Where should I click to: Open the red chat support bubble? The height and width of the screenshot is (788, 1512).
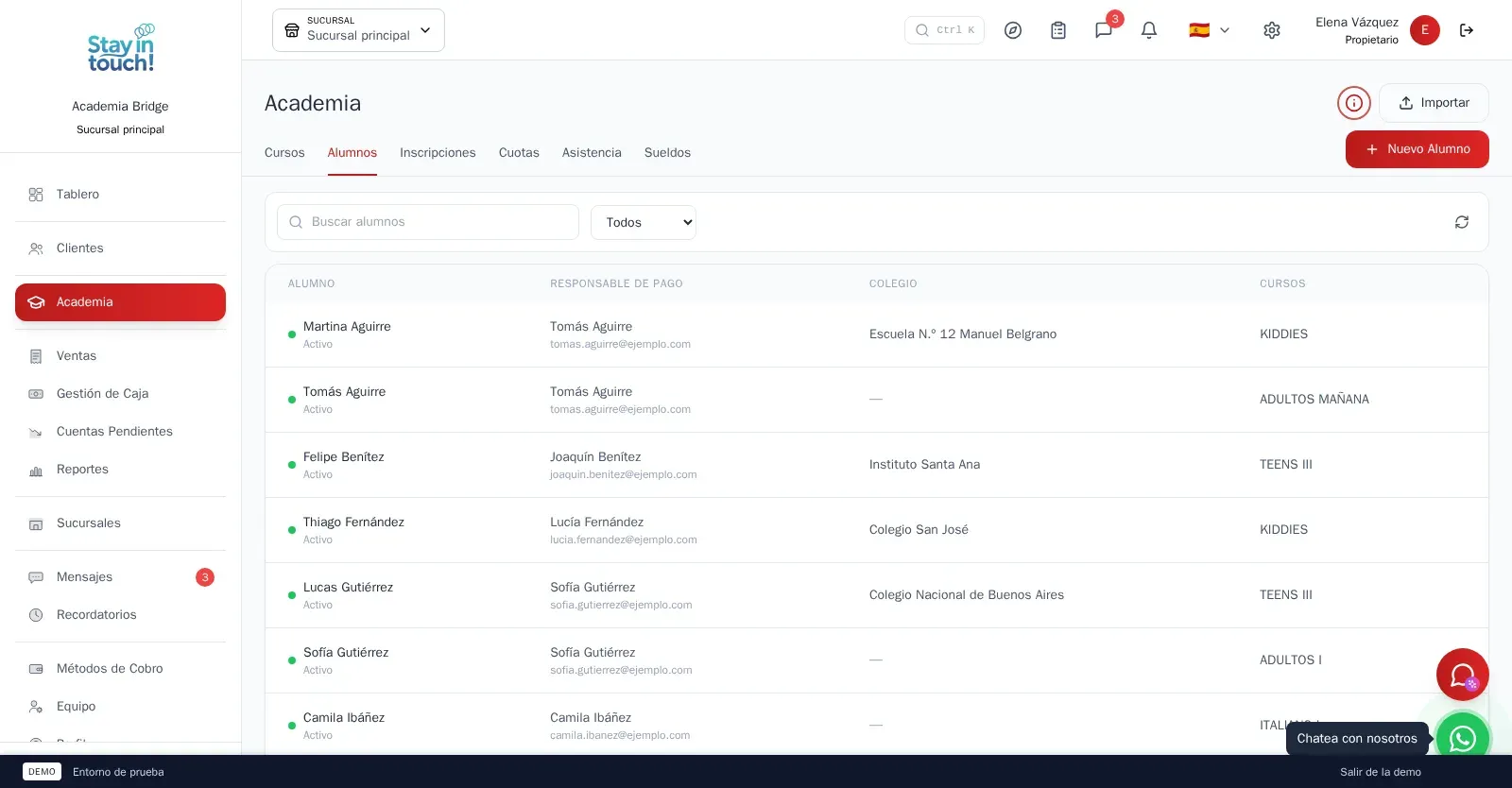1463,675
